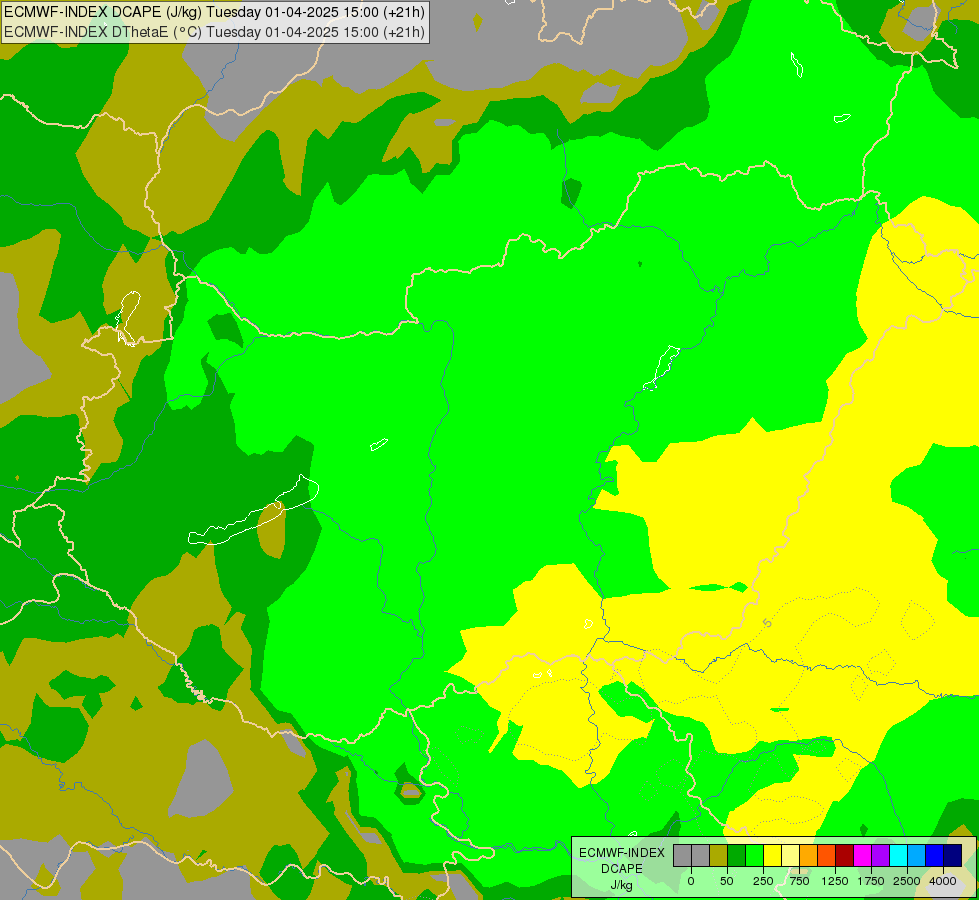
Task: Click the legend ECMWF-INDEX label
Action: click(622, 853)
